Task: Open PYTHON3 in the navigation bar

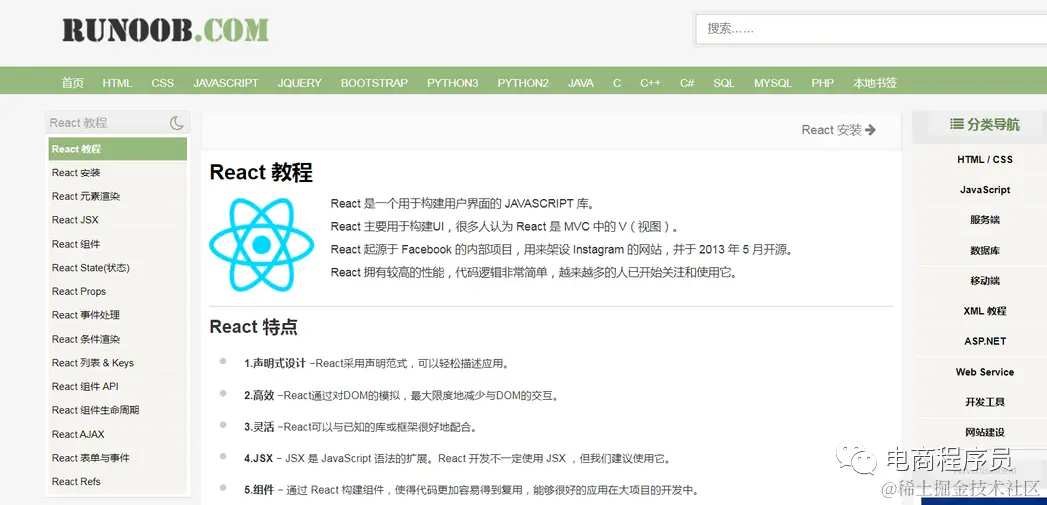Action: pos(453,83)
